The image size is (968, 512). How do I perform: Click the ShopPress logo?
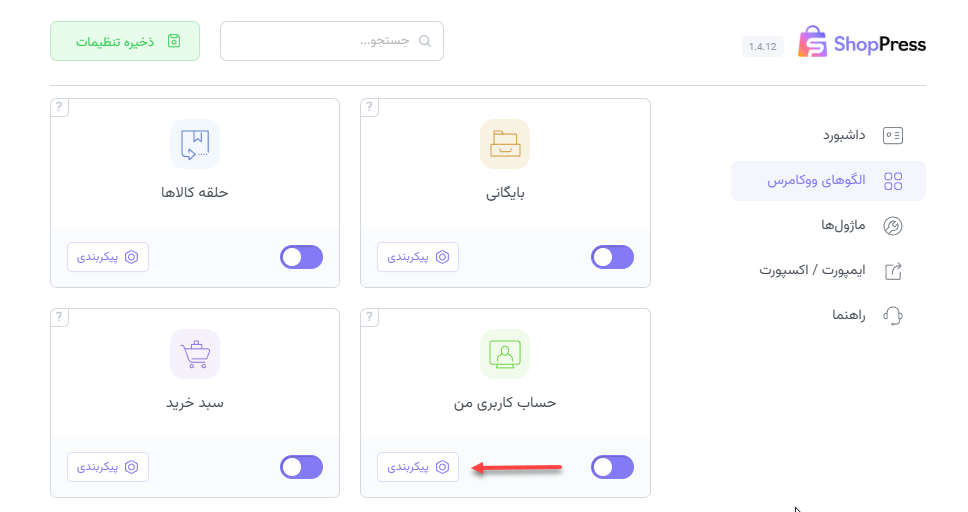pos(861,44)
